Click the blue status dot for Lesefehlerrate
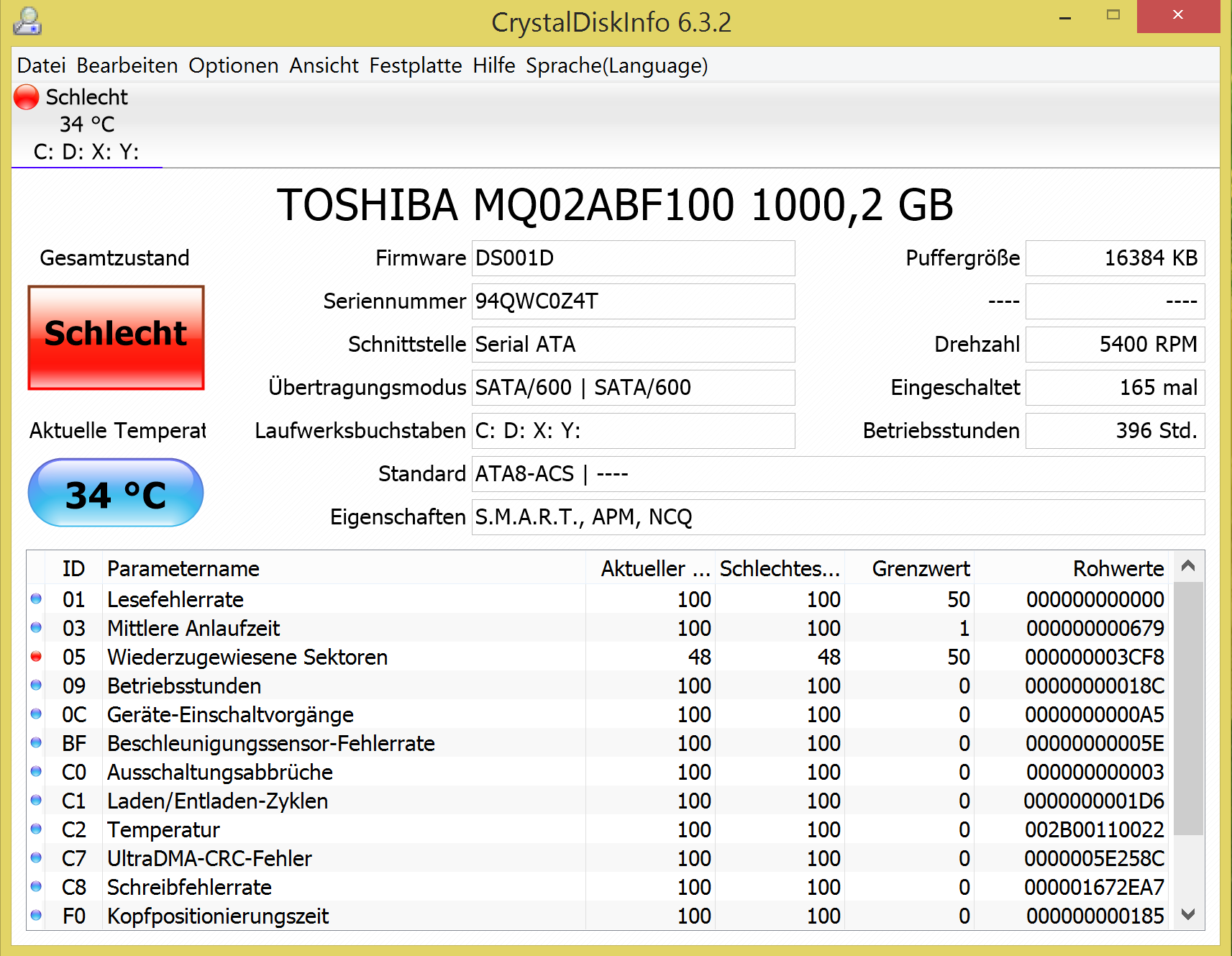The height and width of the screenshot is (956, 1232). (36, 598)
